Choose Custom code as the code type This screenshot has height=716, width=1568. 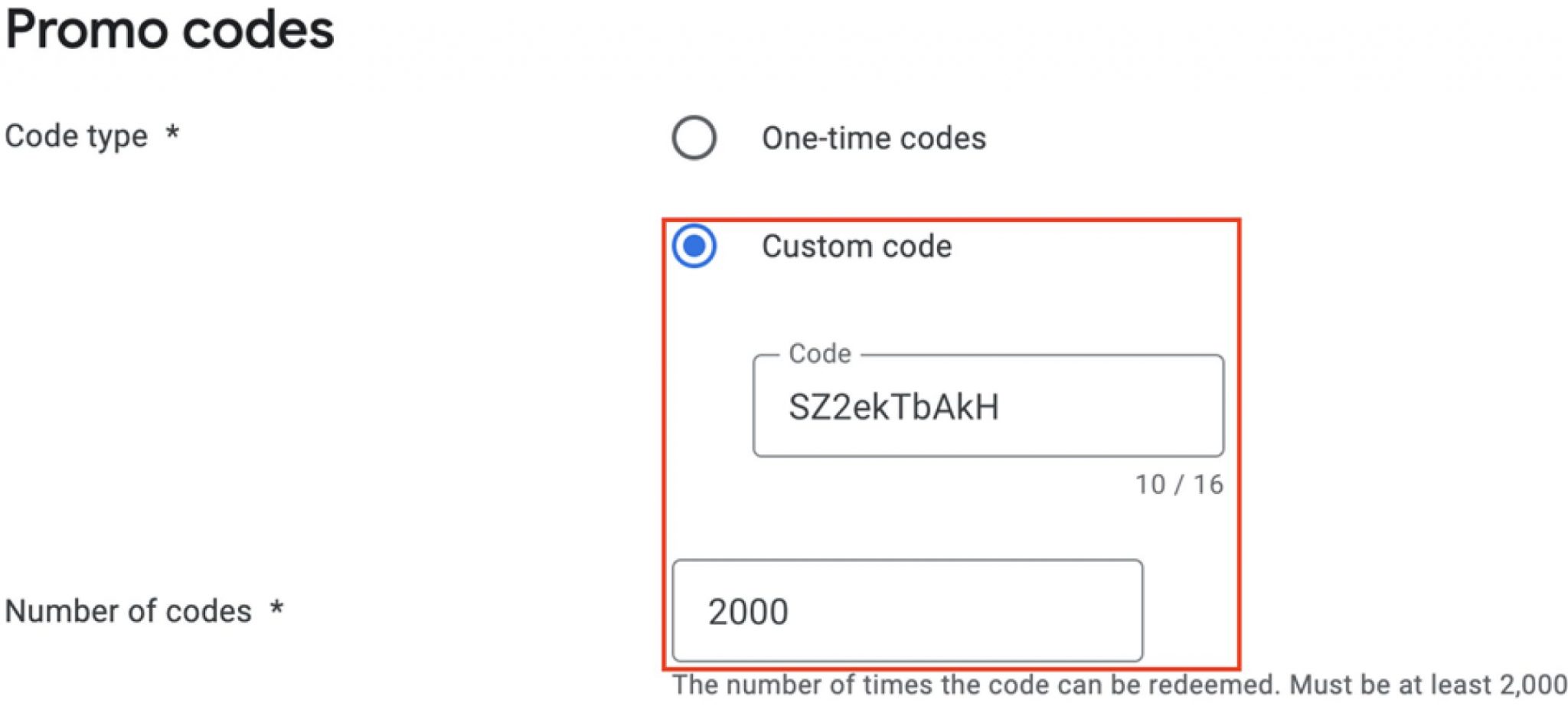tap(695, 246)
